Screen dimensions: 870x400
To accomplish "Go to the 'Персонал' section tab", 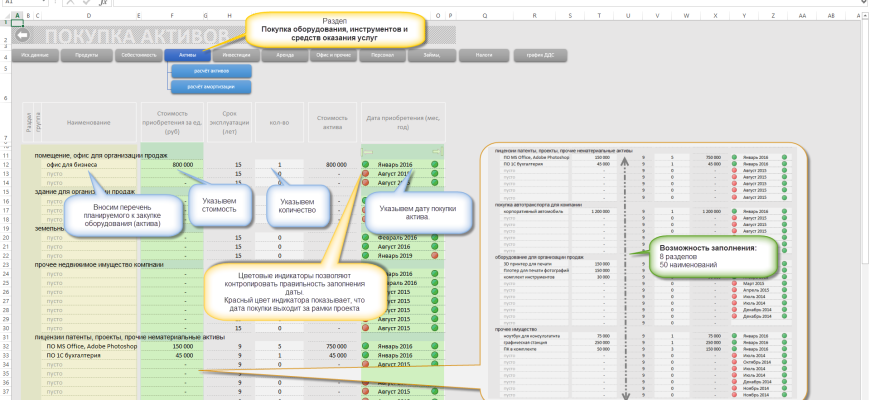I will click(x=382, y=56).
